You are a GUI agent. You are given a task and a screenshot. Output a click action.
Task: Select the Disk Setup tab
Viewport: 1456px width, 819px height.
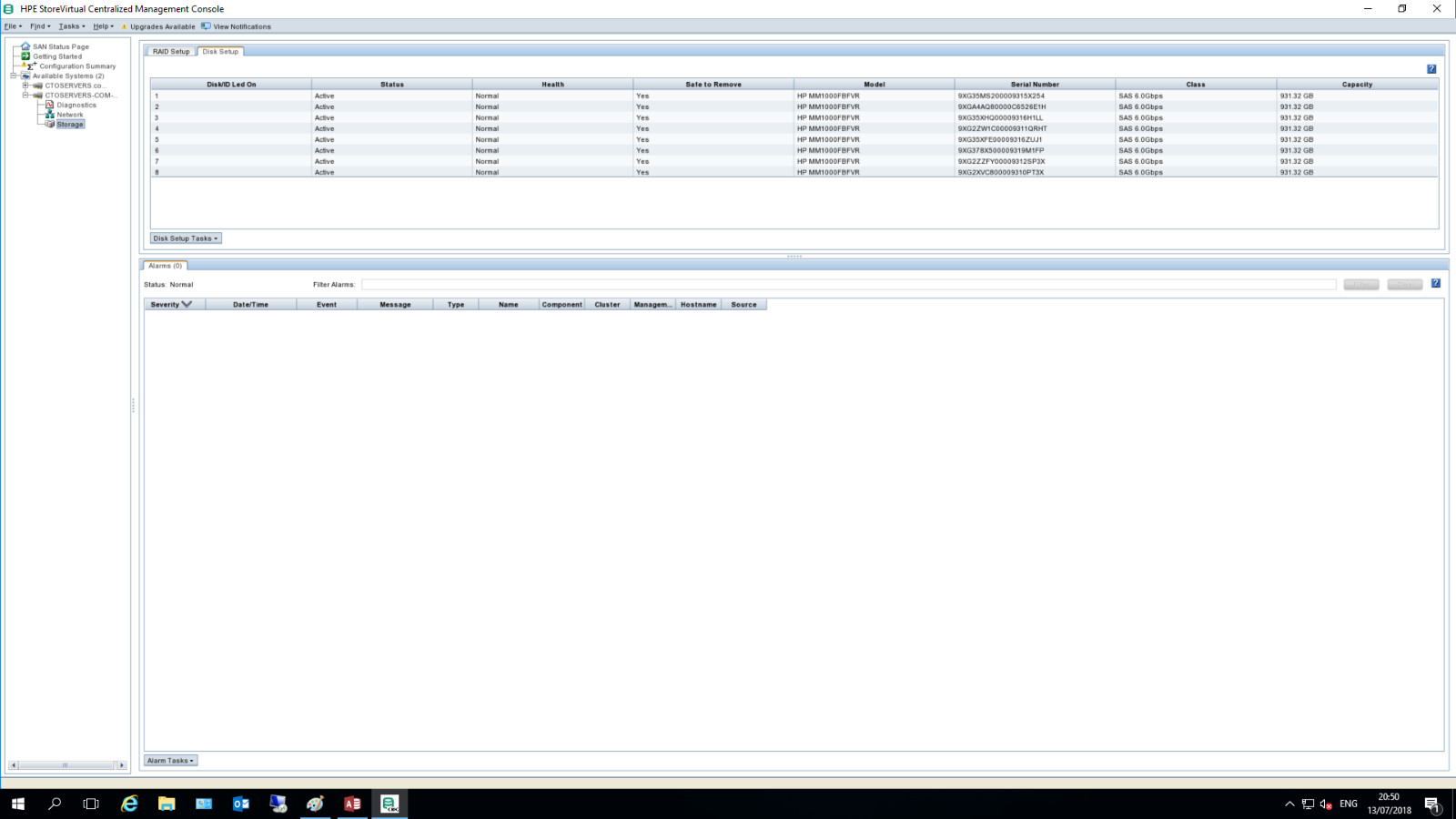(220, 52)
